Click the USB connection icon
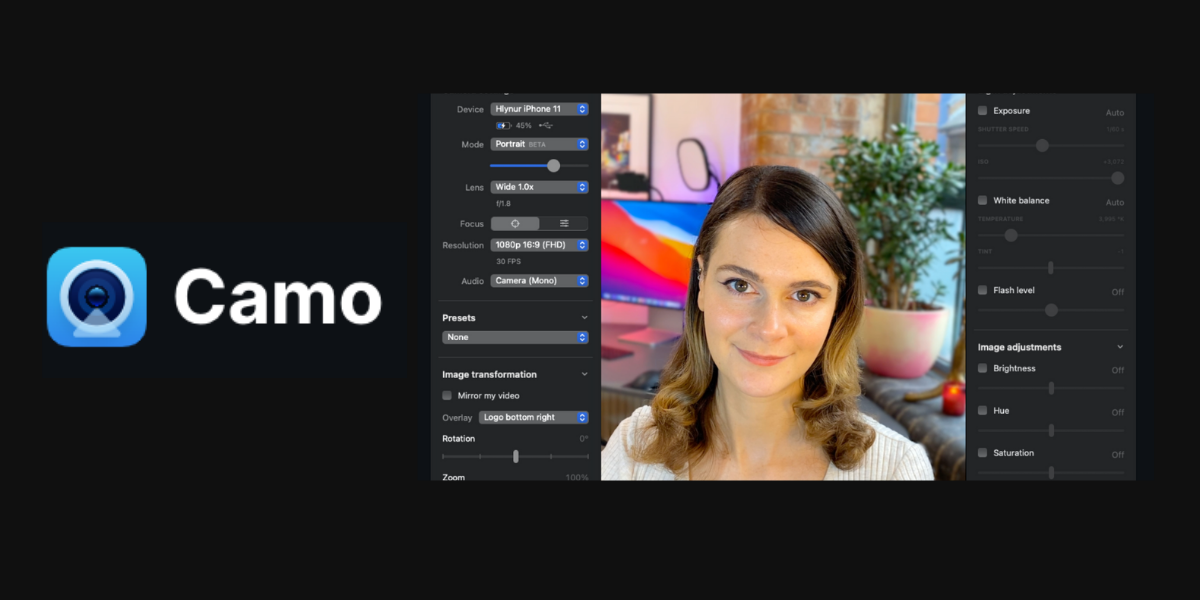This screenshot has width=1200, height=600. pos(545,126)
